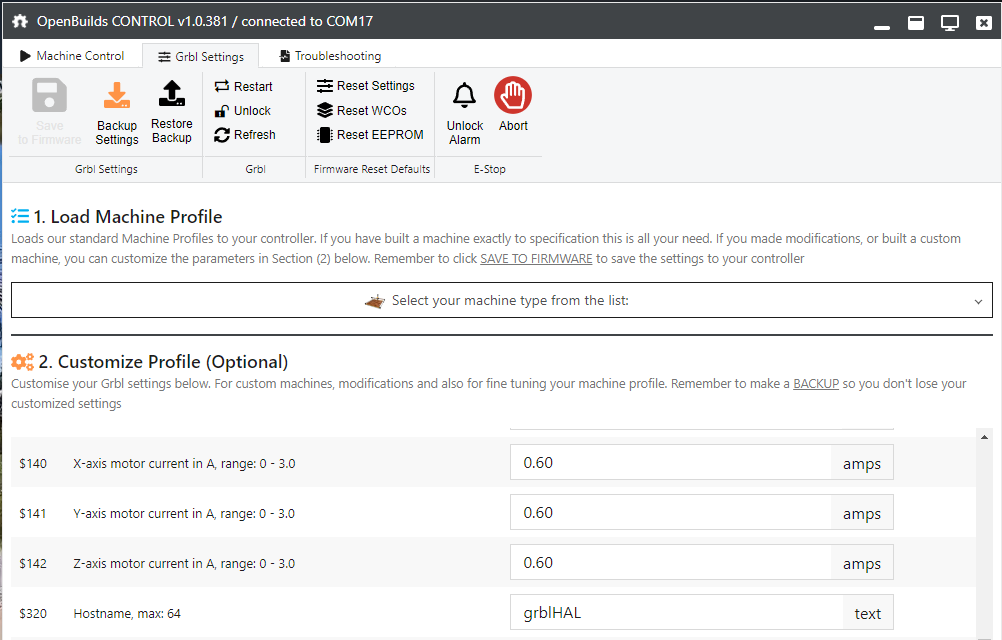Click the Restore Backup icon
The height and width of the screenshot is (640, 1002).
[171, 95]
